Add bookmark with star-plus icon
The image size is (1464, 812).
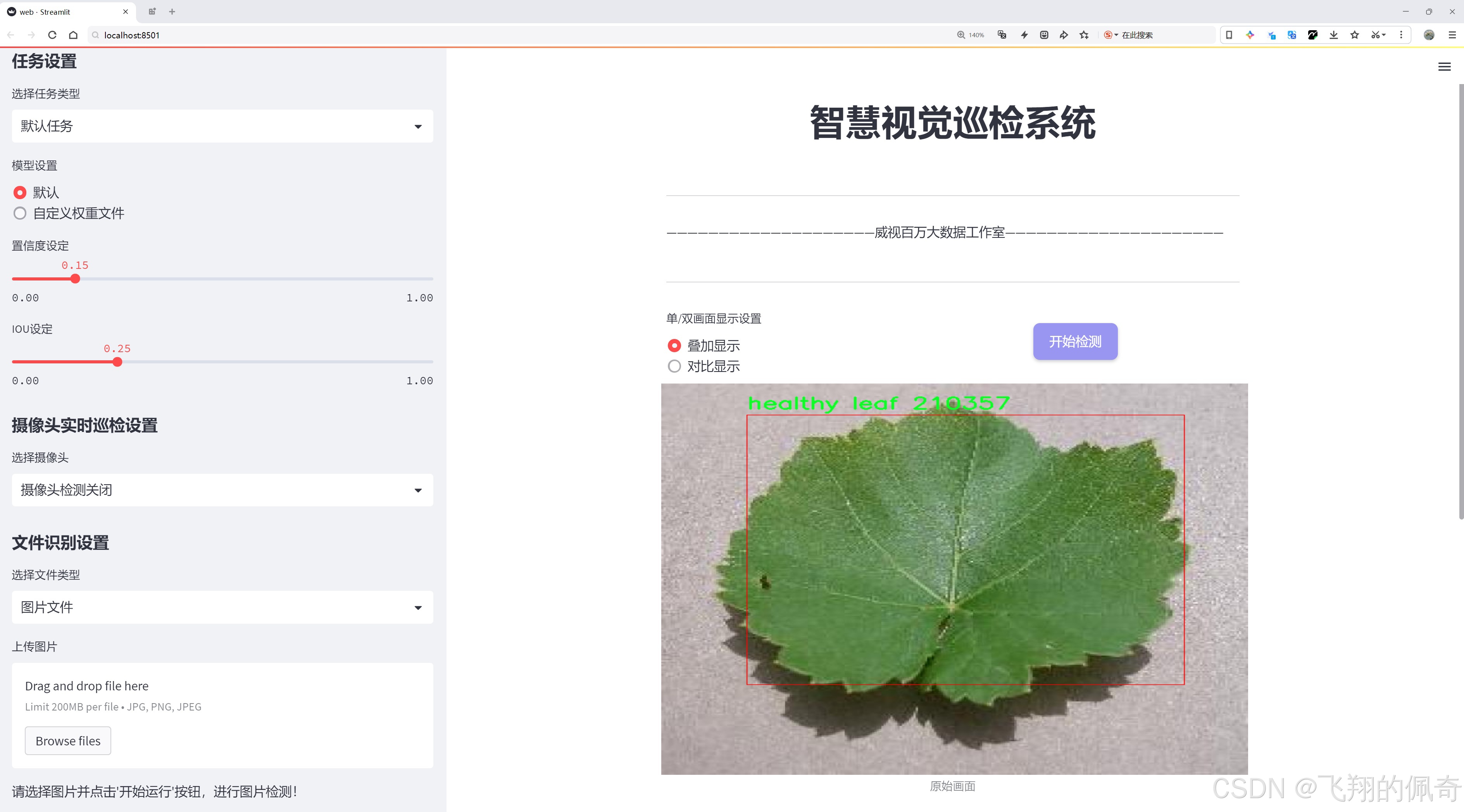point(1085,35)
